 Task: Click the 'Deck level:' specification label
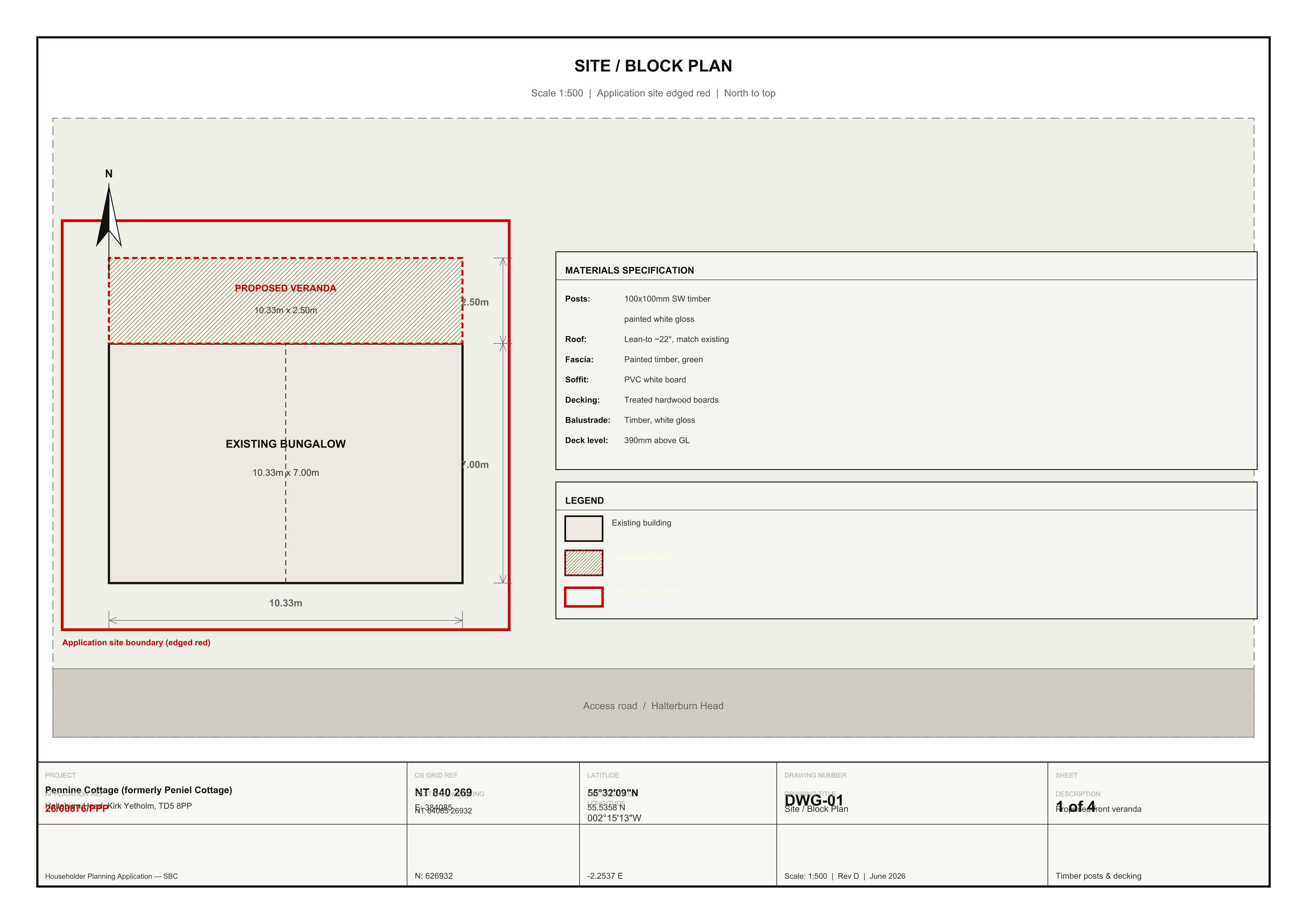click(586, 440)
